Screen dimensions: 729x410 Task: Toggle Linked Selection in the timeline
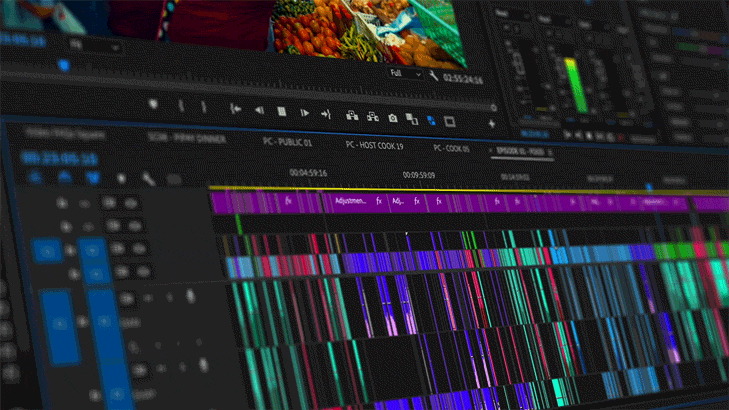click(93, 179)
